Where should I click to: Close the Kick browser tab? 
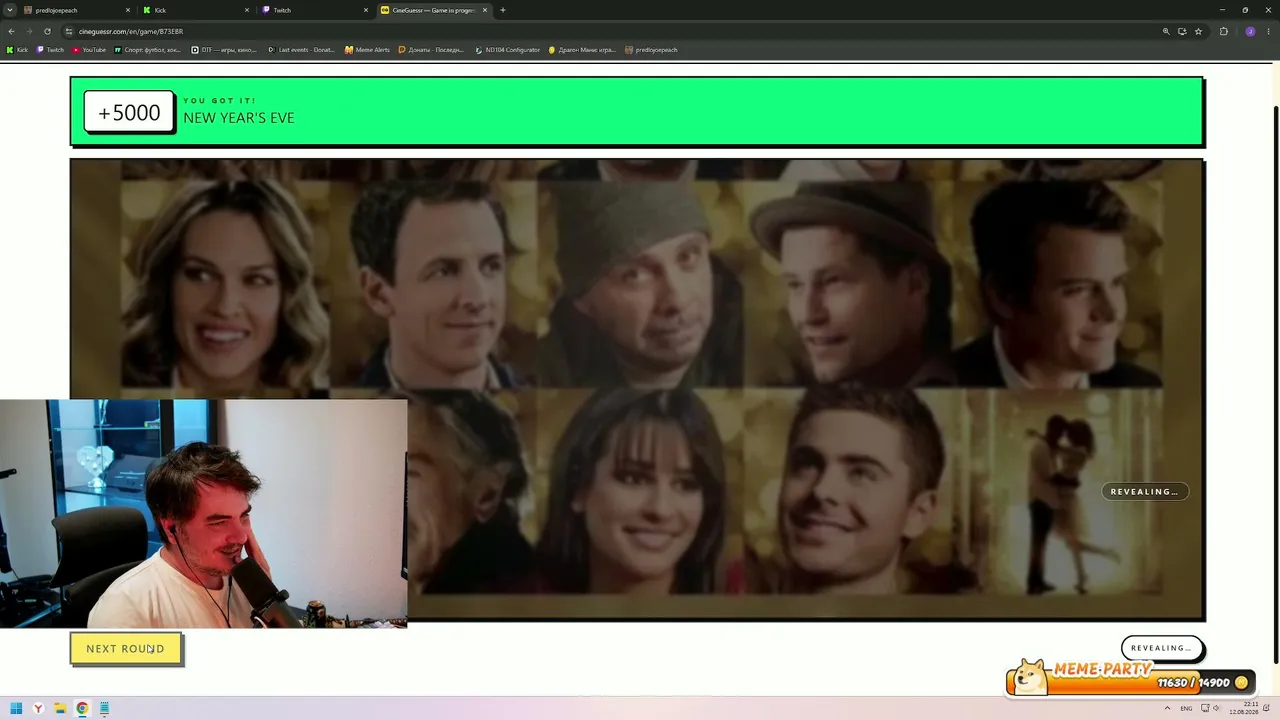(247, 10)
